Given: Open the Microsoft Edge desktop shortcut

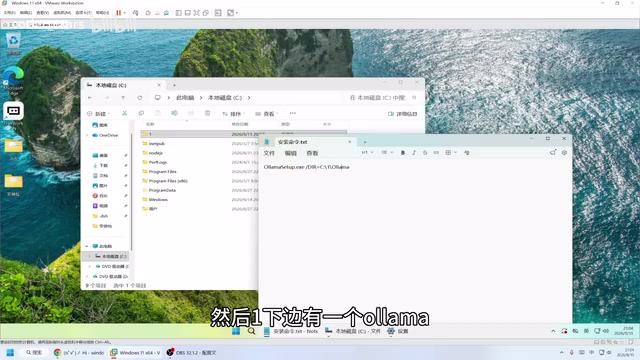Looking at the screenshot, I should point(13,81).
